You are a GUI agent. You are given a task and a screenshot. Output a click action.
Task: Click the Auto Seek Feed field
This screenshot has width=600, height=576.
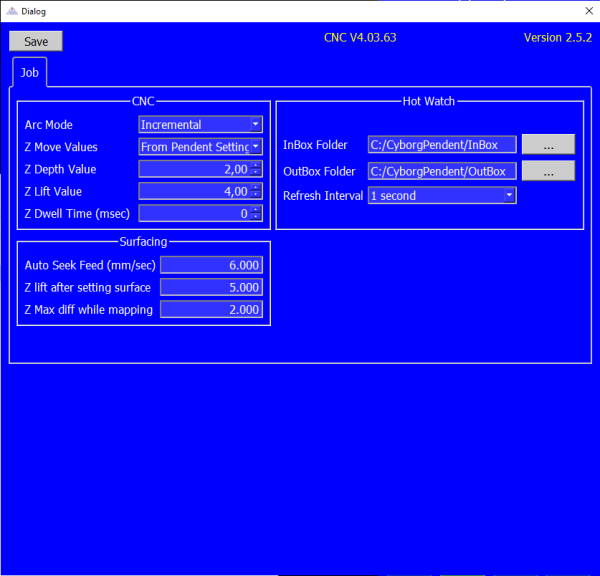(x=212, y=265)
